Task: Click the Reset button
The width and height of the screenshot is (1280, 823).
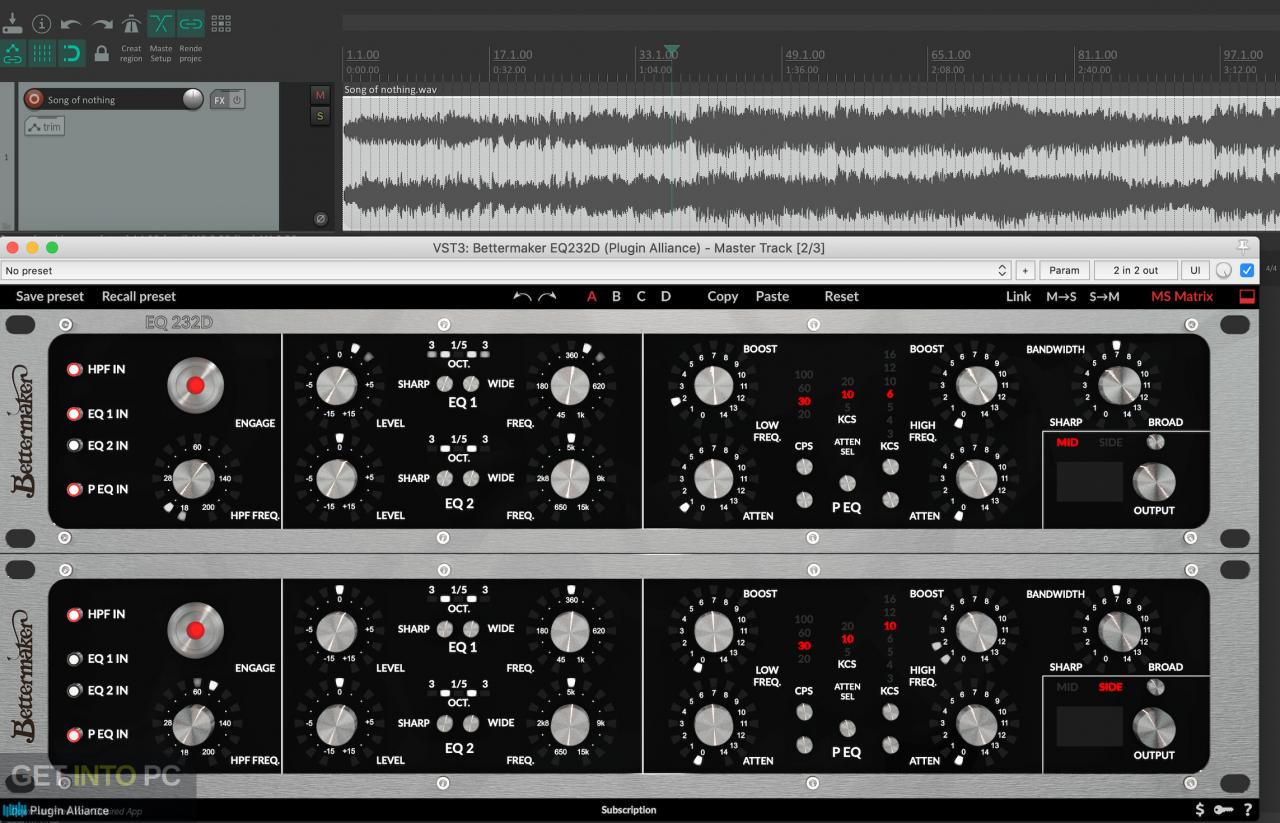Action: tap(841, 296)
